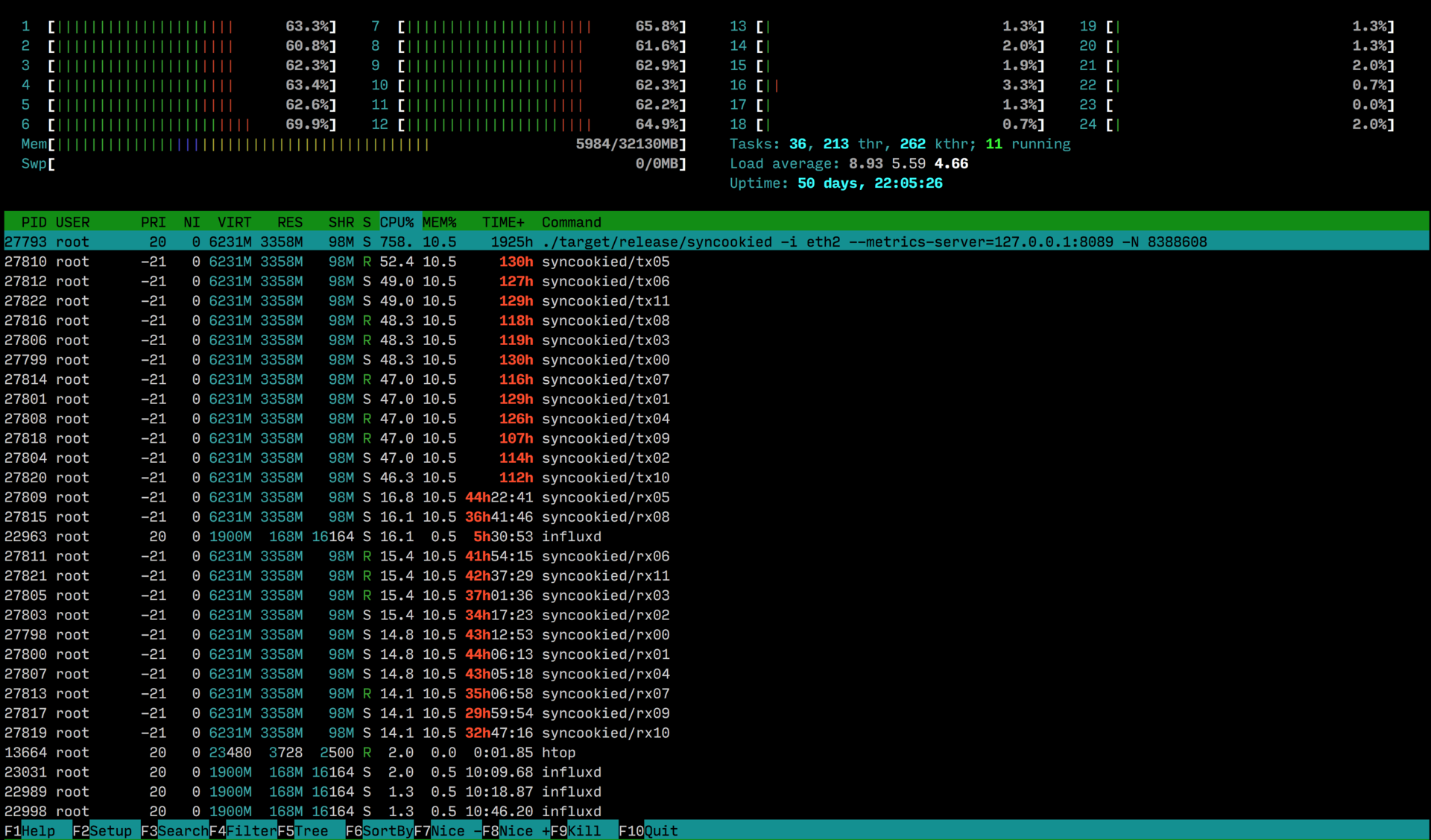Switch to Tree view using F5
This screenshot has width=1431, height=840.
(306, 830)
